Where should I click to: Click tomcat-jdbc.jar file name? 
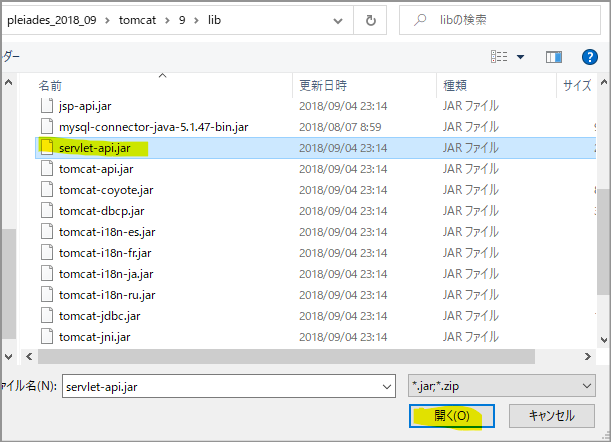[x=99, y=316]
